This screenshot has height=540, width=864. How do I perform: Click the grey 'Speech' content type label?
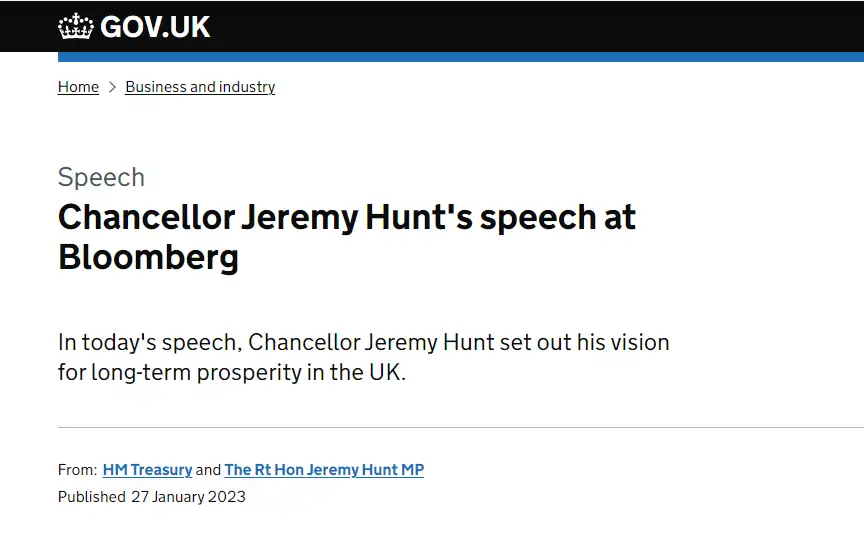(101, 177)
